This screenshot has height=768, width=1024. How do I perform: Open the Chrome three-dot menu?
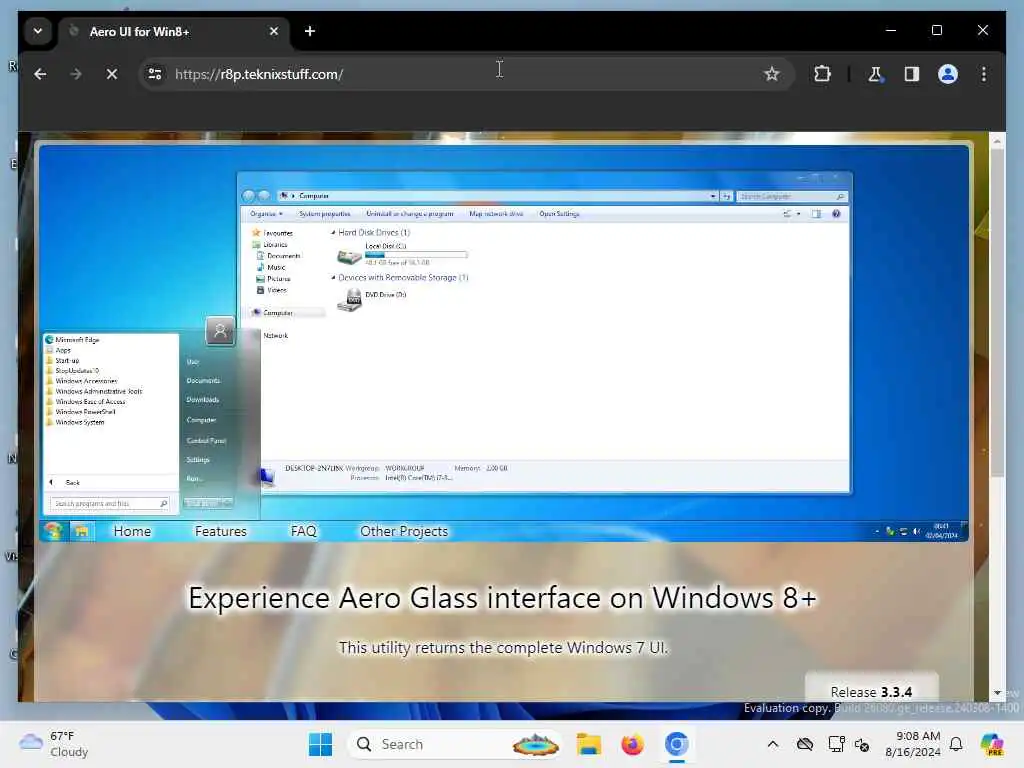pos(984,74)
